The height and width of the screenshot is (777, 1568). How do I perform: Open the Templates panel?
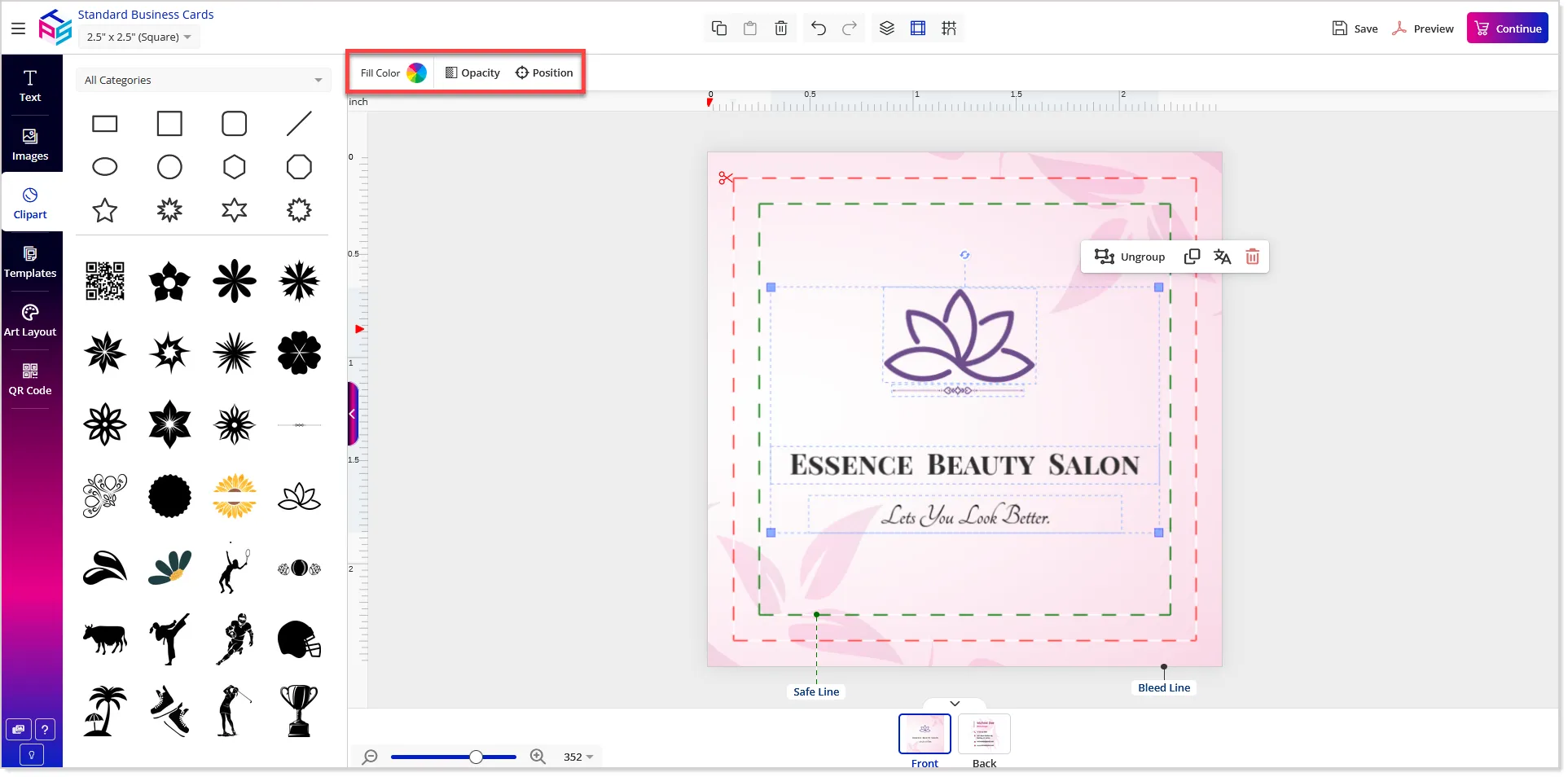pos(30,261)
